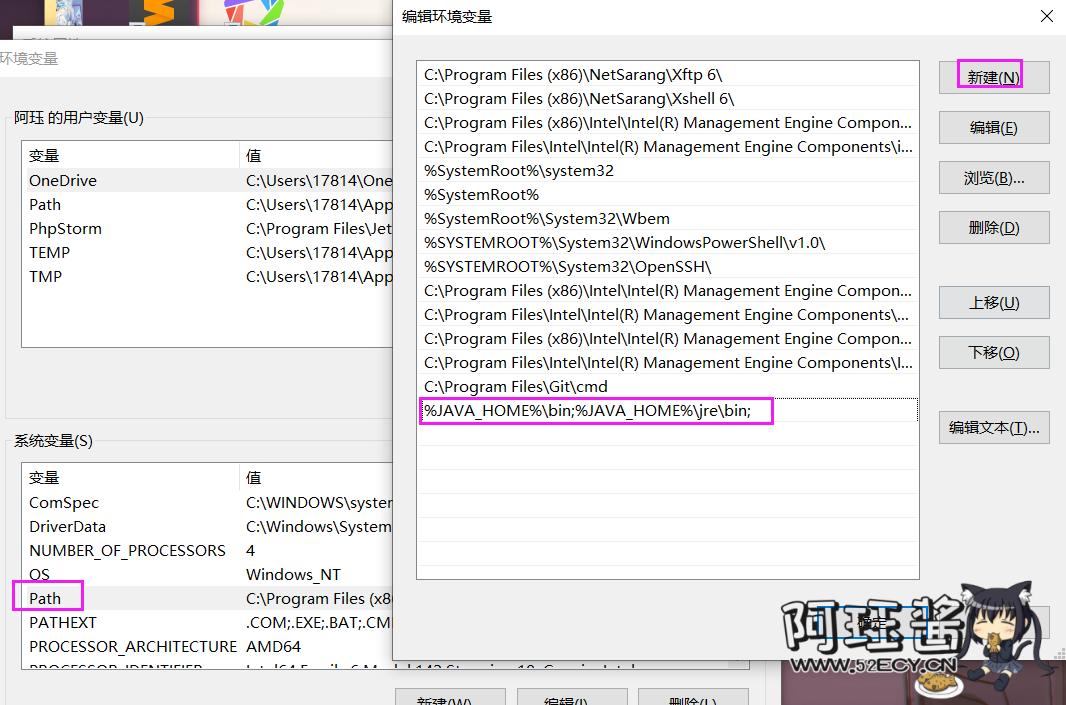Select the TEMP user variable

tap(207, 252)
